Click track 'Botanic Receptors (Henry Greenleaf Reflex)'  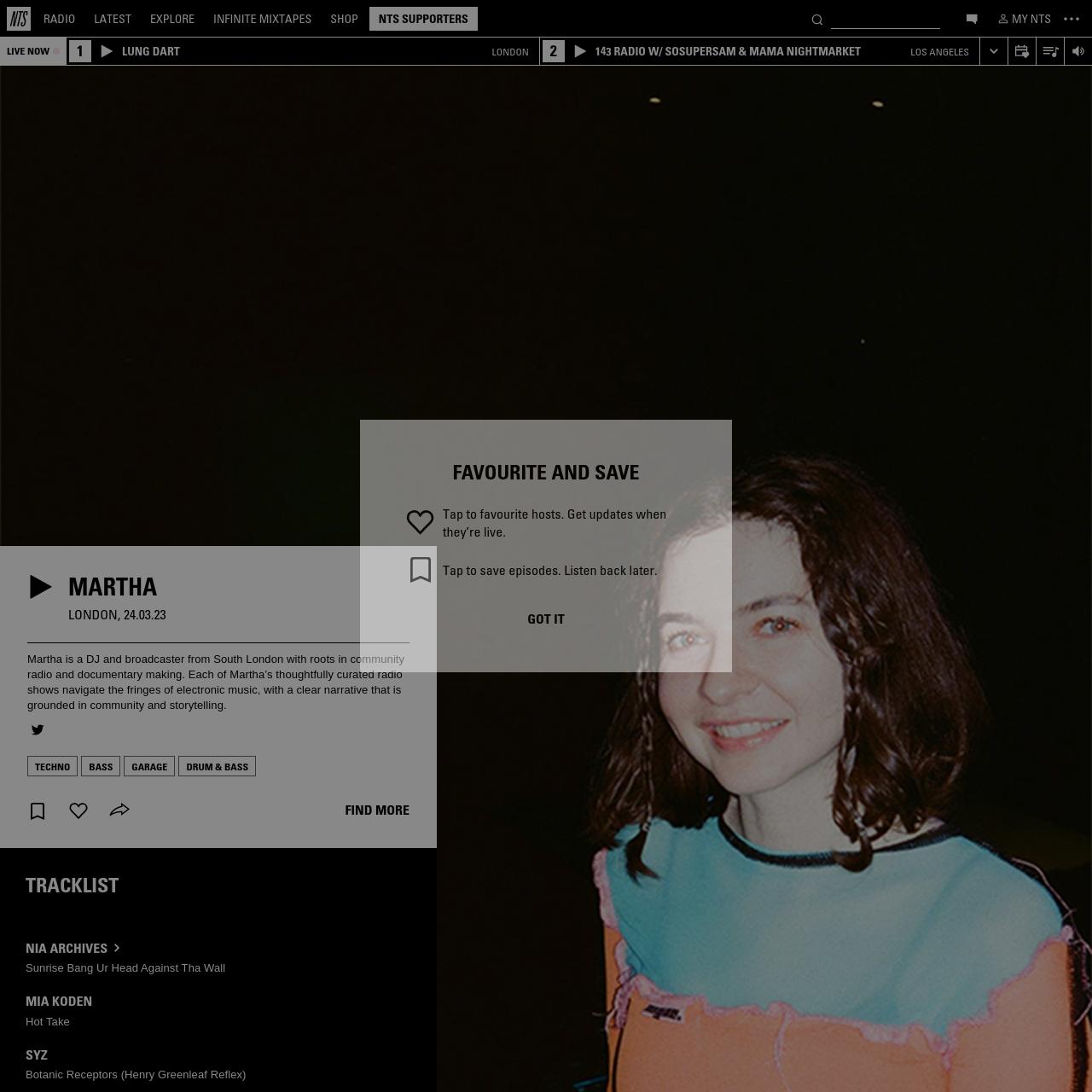tap(136, 1075)
